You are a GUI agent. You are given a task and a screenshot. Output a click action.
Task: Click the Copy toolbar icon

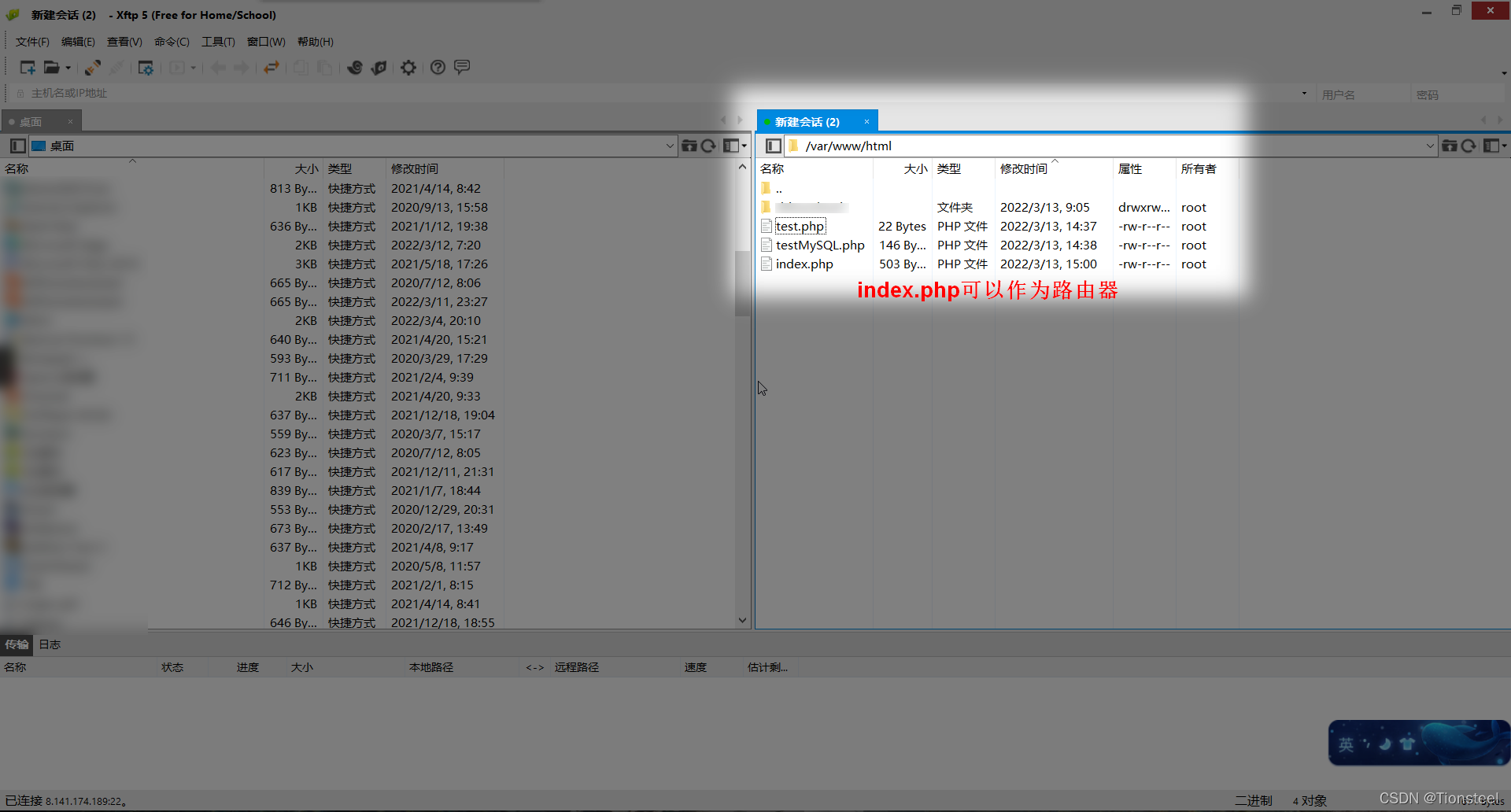pos(301,68)
